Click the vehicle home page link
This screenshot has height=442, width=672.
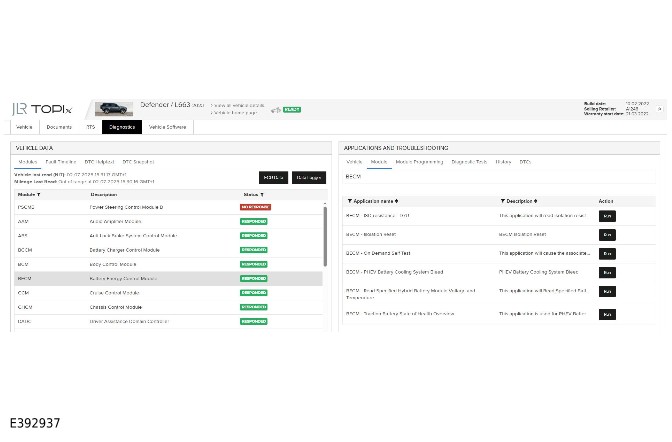coord(234,113)
